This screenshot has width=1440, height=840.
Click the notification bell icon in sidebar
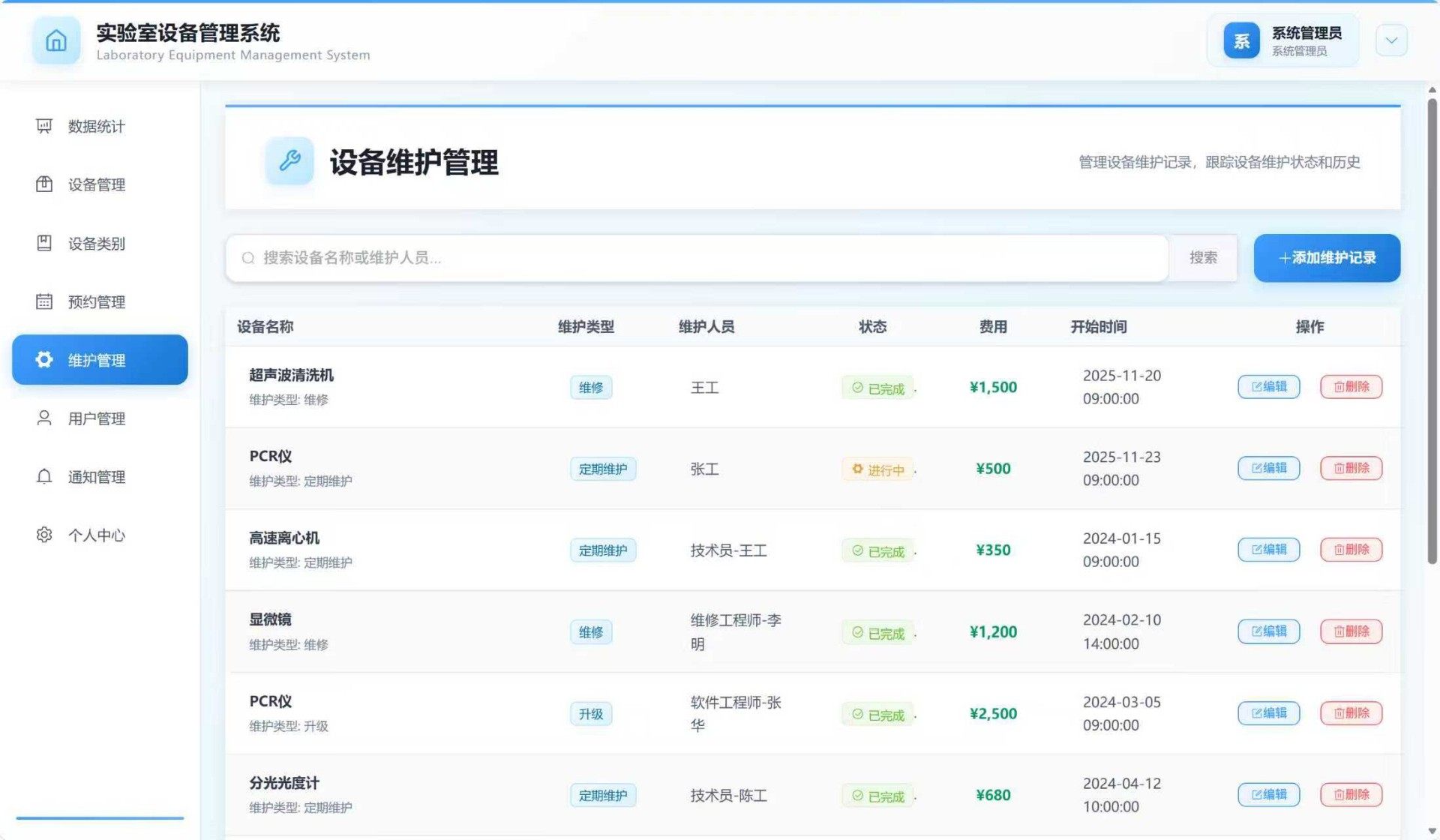point(44,476)
